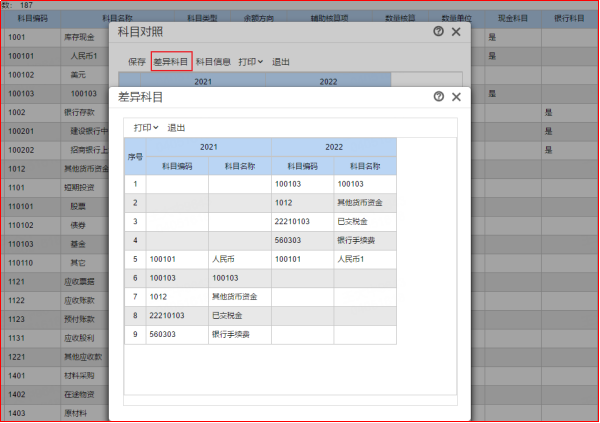Open 科目信息 in 科目对照 toolbar

tap(213, 62)
